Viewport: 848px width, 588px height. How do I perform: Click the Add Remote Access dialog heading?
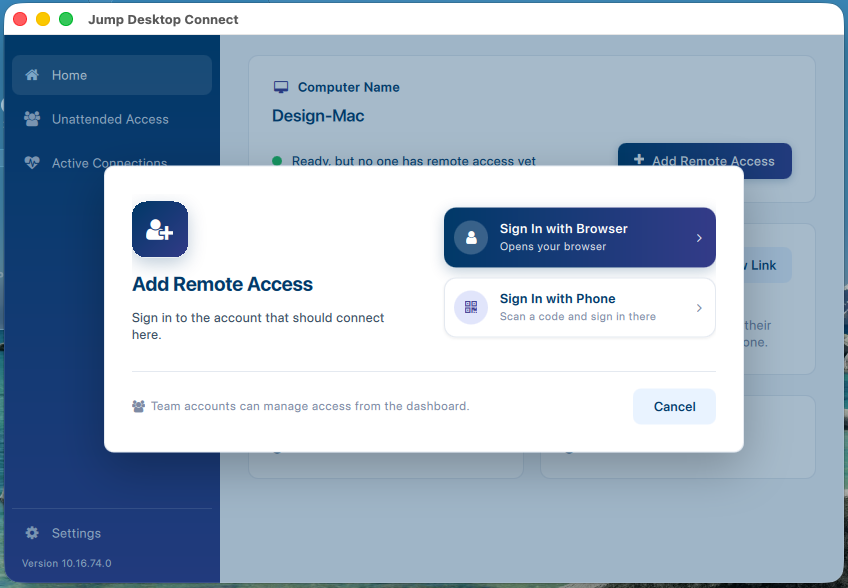pyautogui.click(x=222, y=284)
